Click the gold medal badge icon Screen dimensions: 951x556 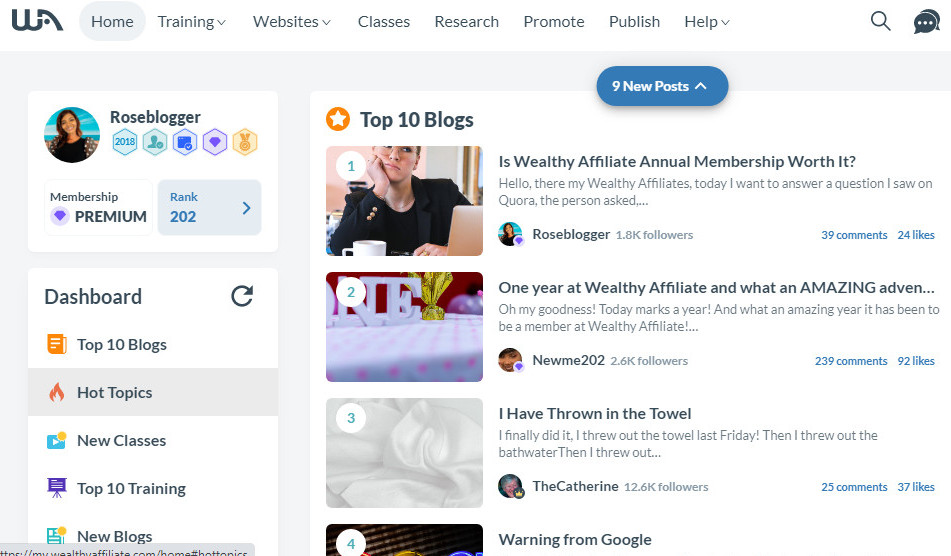click(x=245, y=142)
